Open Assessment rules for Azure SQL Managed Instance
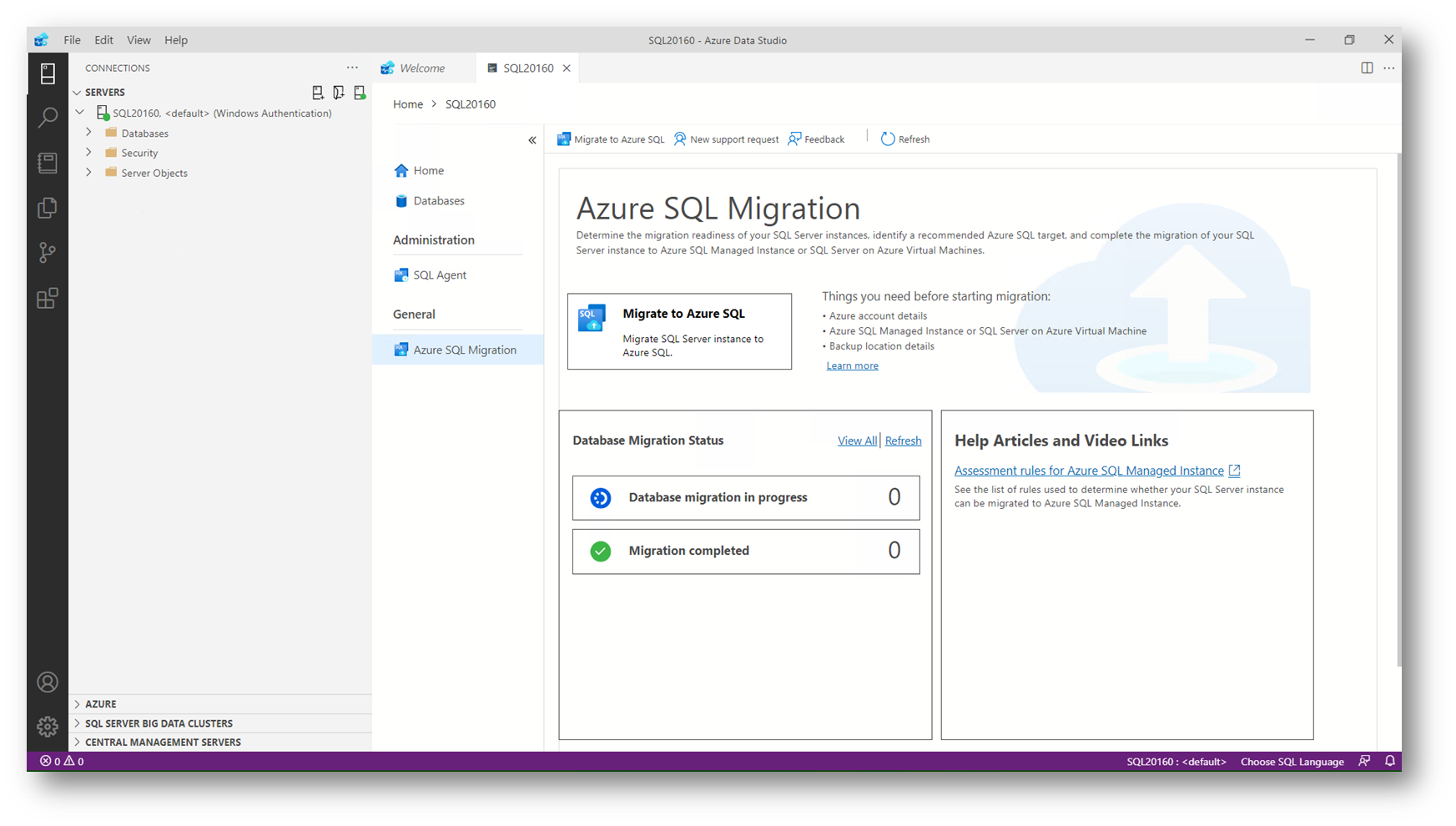The height and width of the screenshot is (826, 1456). [x=1089, y=471]
